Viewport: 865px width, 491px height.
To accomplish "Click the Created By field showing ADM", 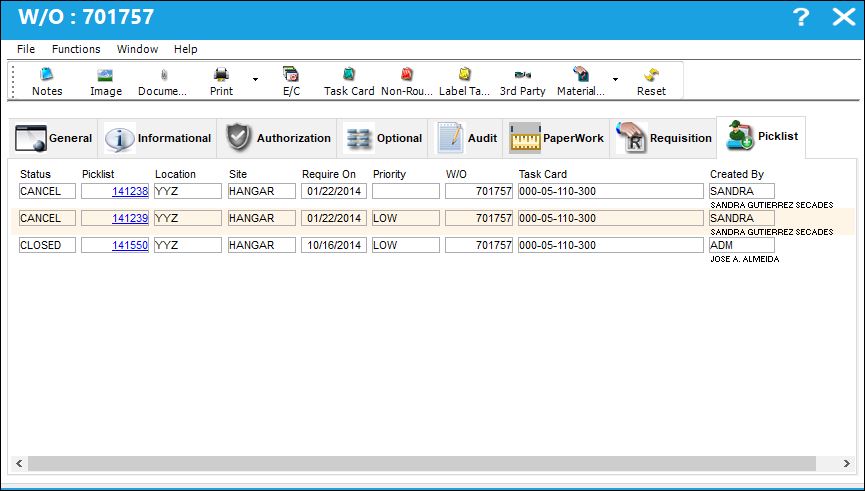I will 742,246.
